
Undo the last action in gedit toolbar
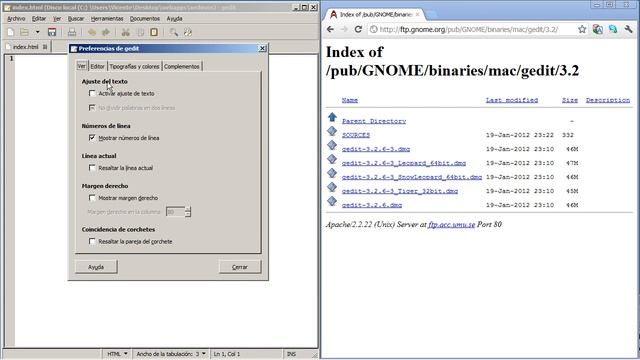coord(92,32)
